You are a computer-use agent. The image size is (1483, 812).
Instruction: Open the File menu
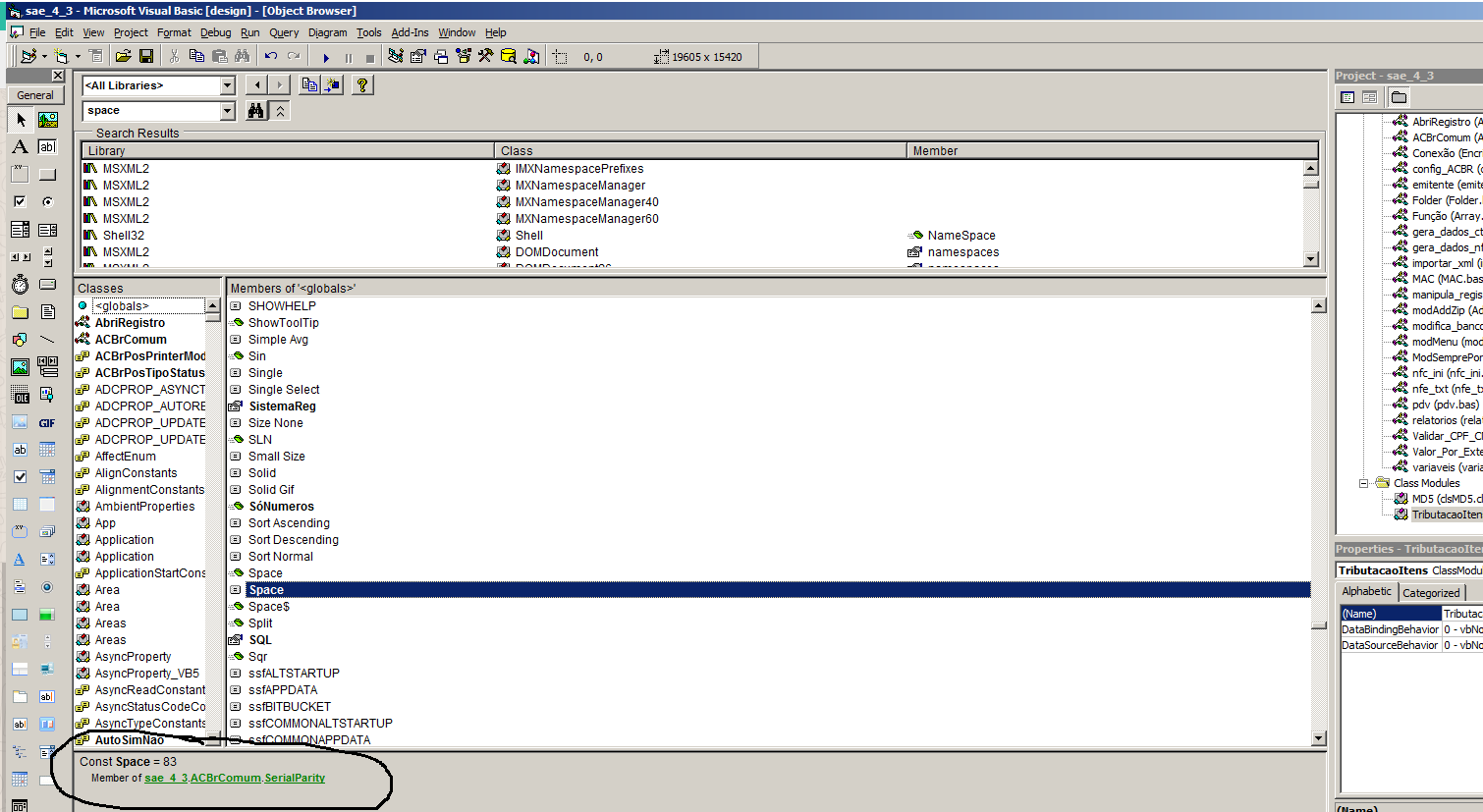tap(37, 32)
